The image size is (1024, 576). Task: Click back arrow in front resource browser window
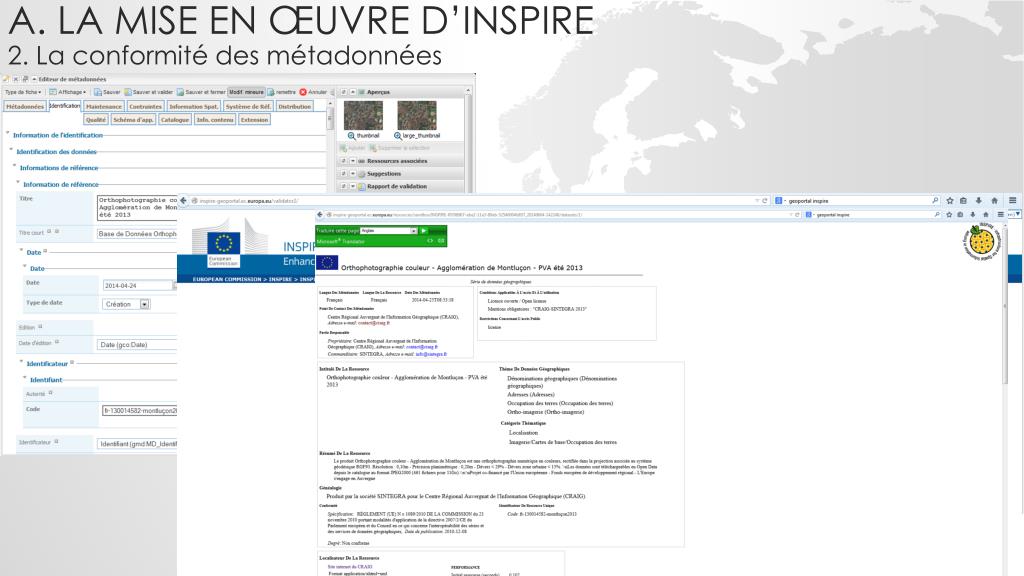click(320, 214)
